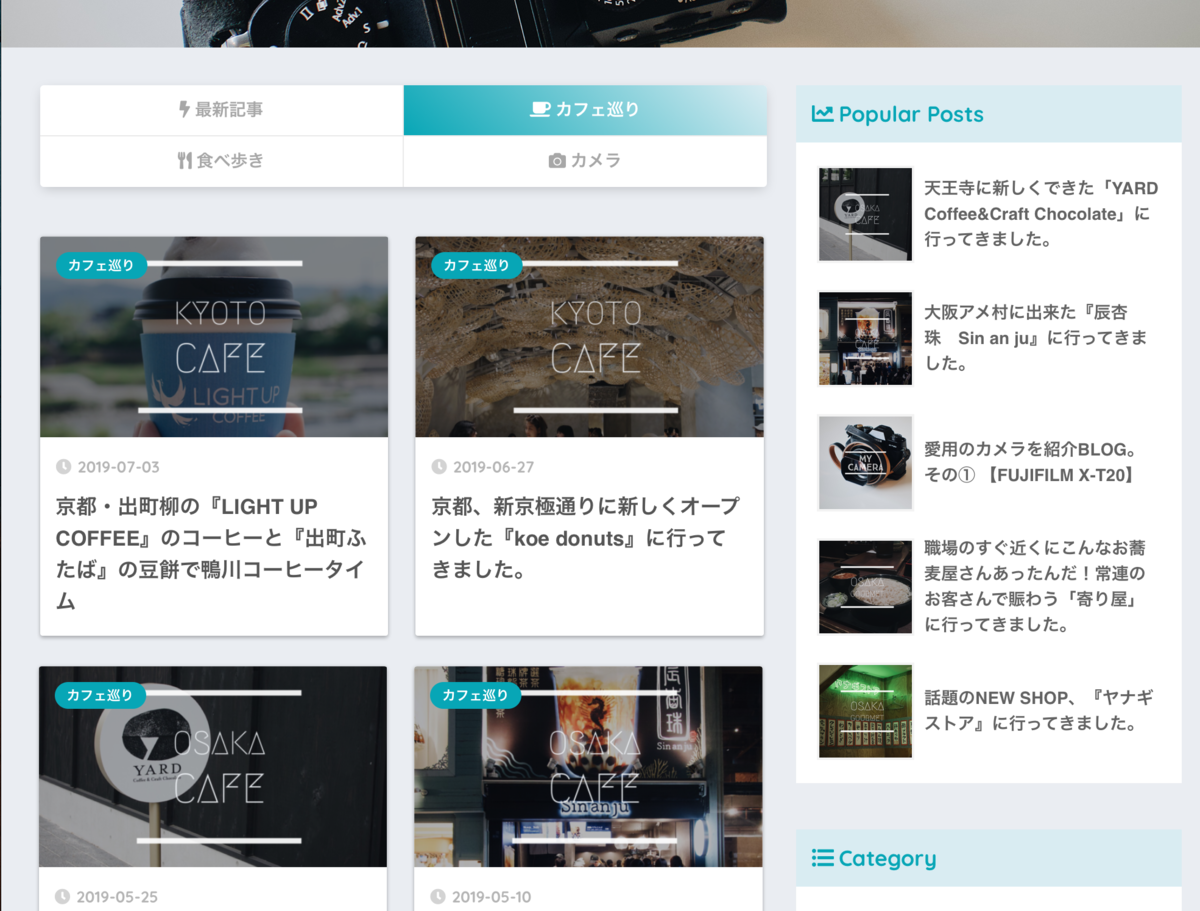The height and width of the screenshot is (911, 1200).
Task: Click the soba dish sidebar thumbnail
Action: pos(865,586)
